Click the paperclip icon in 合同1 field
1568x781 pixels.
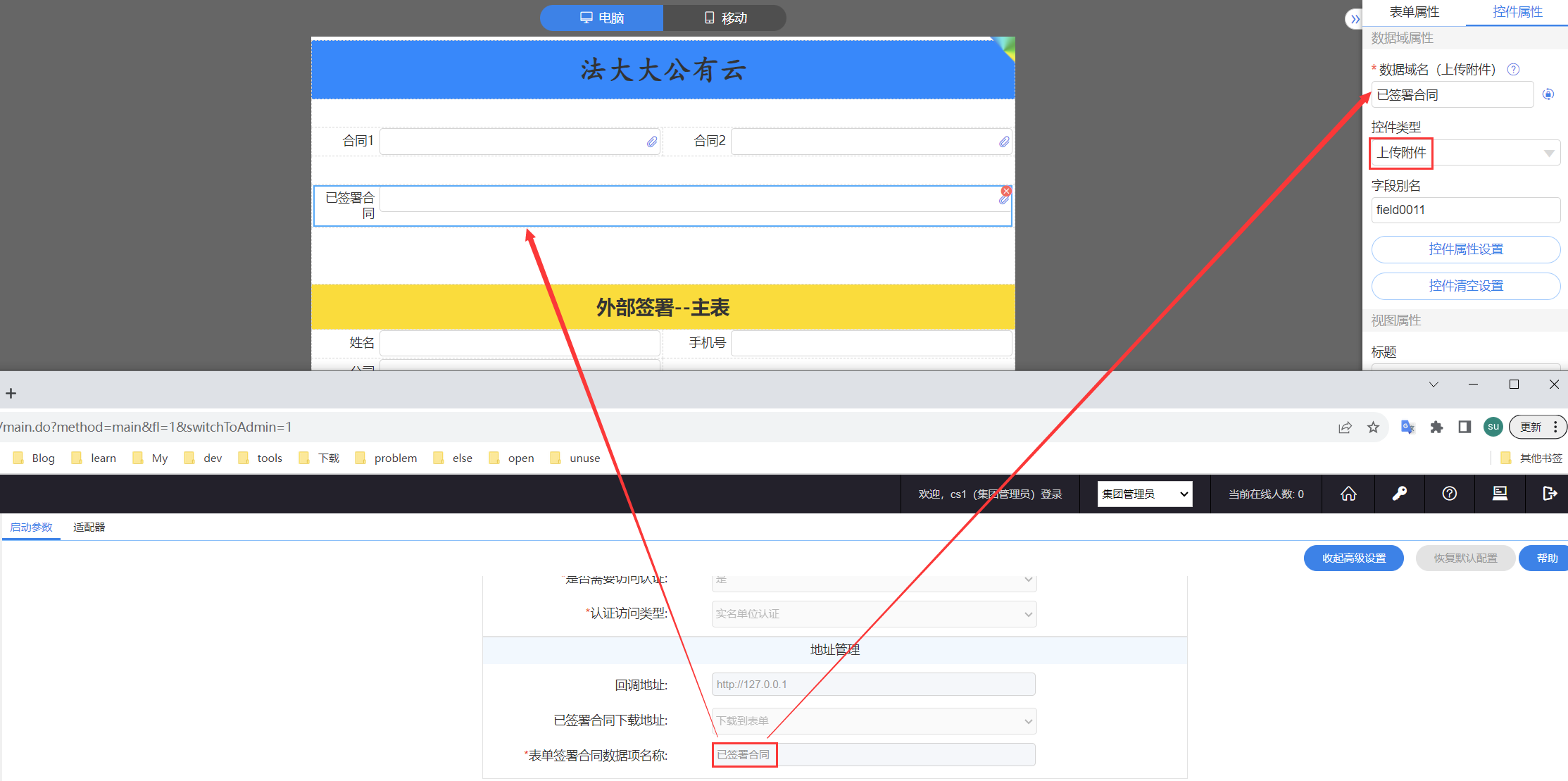click(x=652, y=142)
